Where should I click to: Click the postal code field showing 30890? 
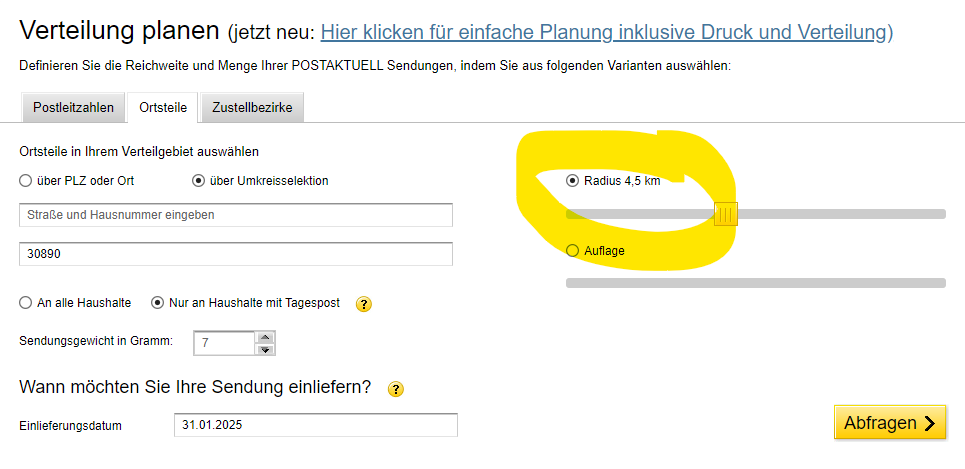point(236,254)
